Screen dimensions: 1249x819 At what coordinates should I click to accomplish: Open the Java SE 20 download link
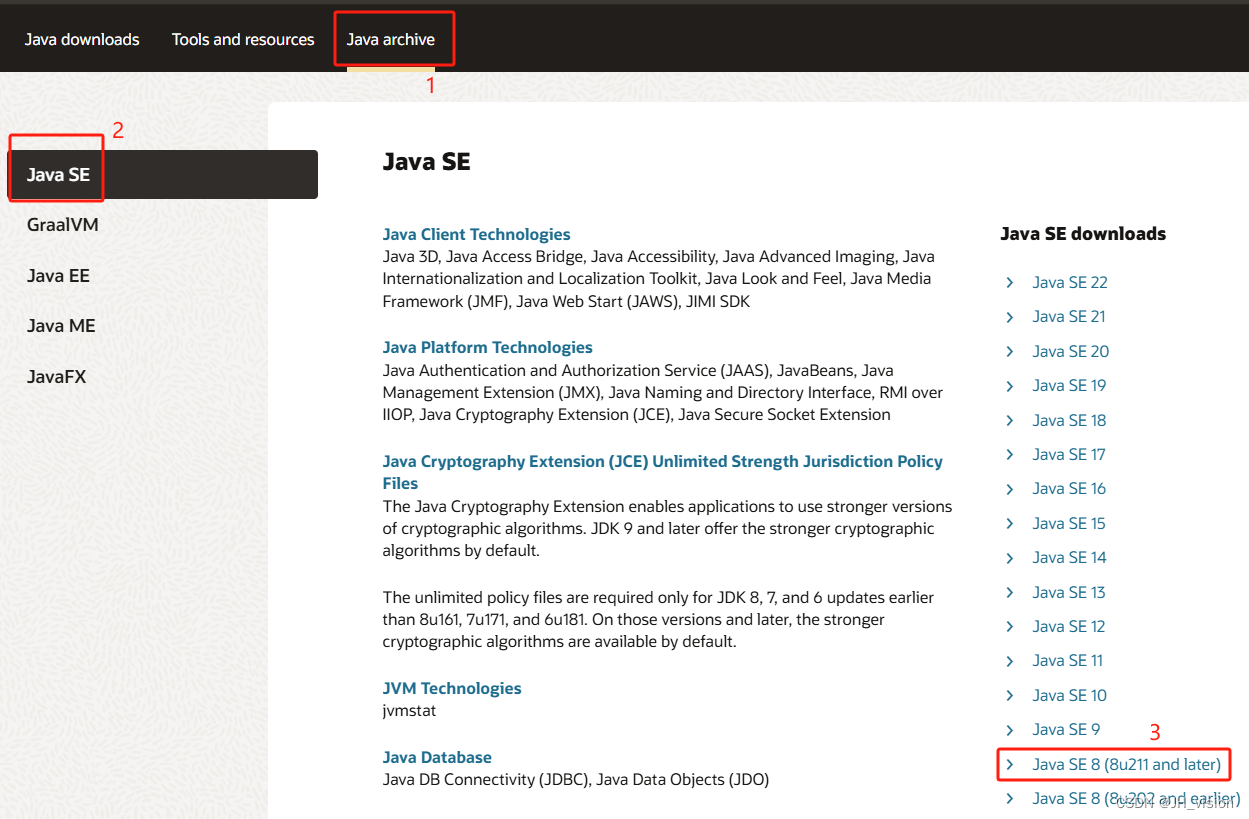(1071, 352)
